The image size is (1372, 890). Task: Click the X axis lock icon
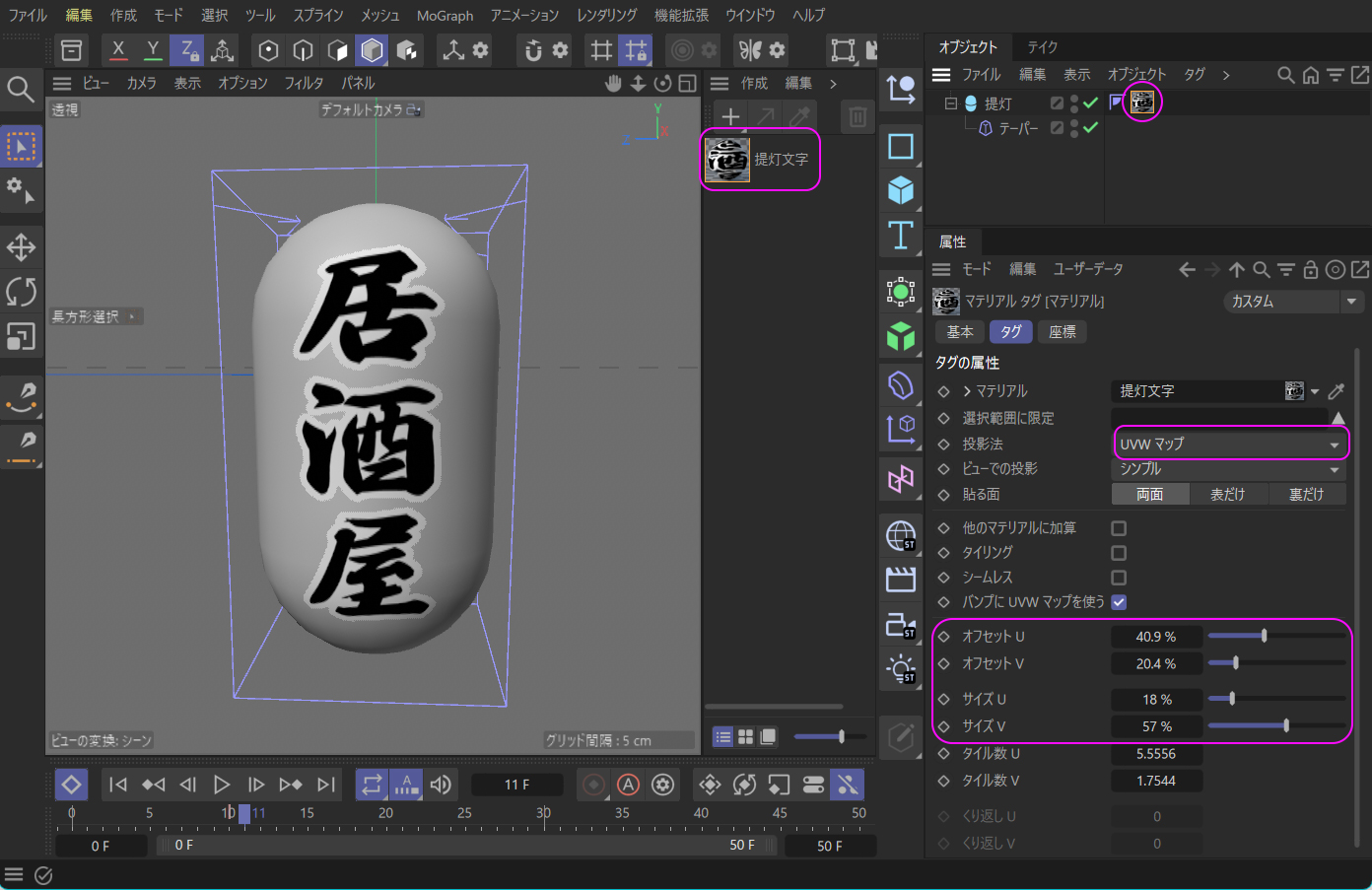pyautogui.click(x=118, y=50)
